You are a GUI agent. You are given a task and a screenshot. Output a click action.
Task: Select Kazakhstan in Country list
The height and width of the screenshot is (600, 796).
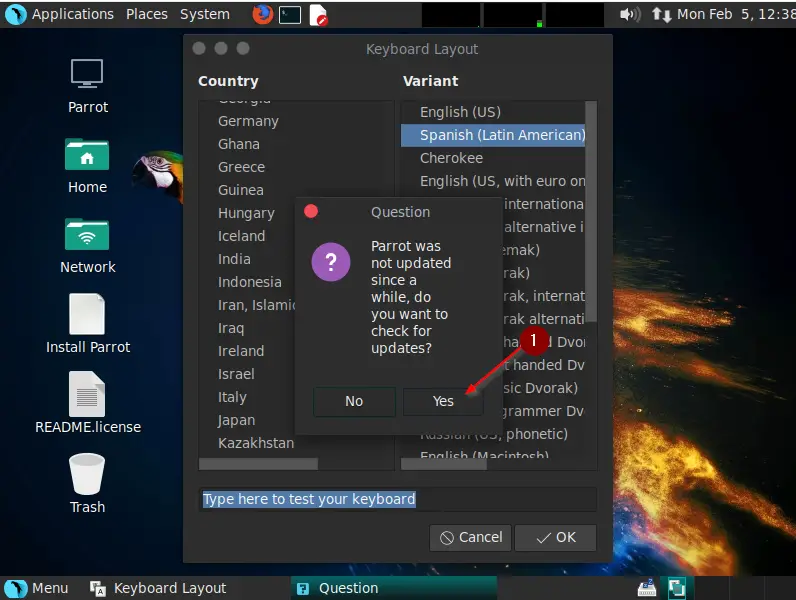[x=256, y=443]
